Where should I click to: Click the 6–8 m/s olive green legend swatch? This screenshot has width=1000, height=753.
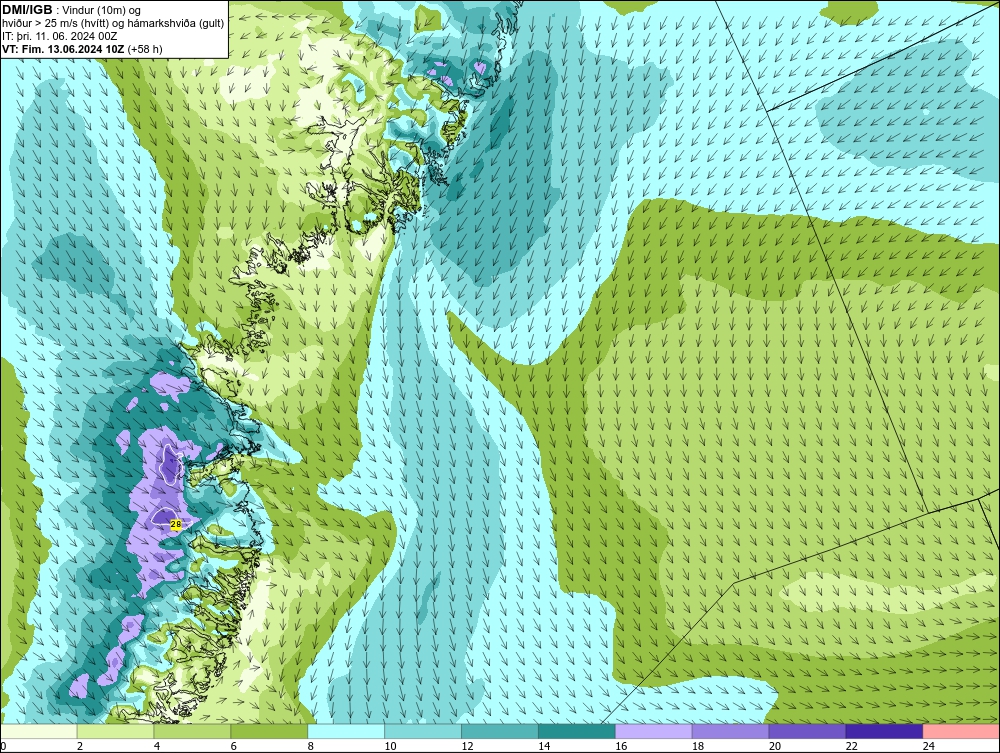(269, 731)
